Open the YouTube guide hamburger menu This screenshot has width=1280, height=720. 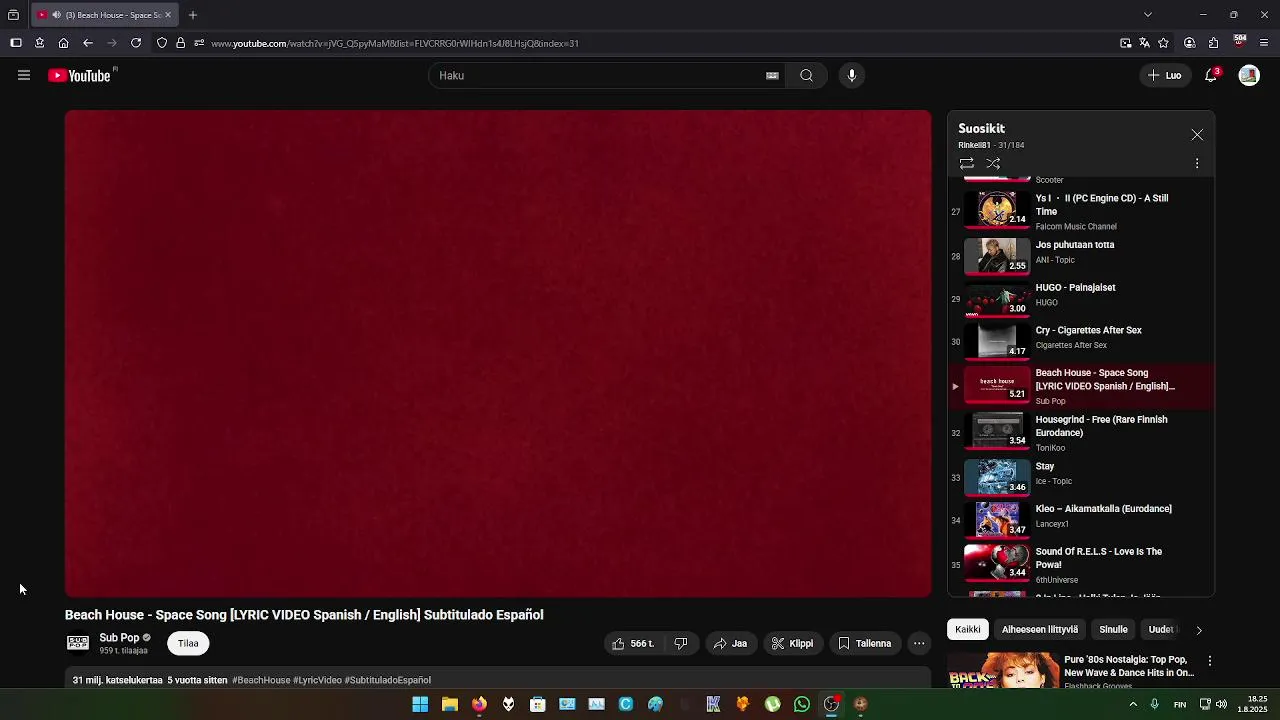click(x=24, y=75)
